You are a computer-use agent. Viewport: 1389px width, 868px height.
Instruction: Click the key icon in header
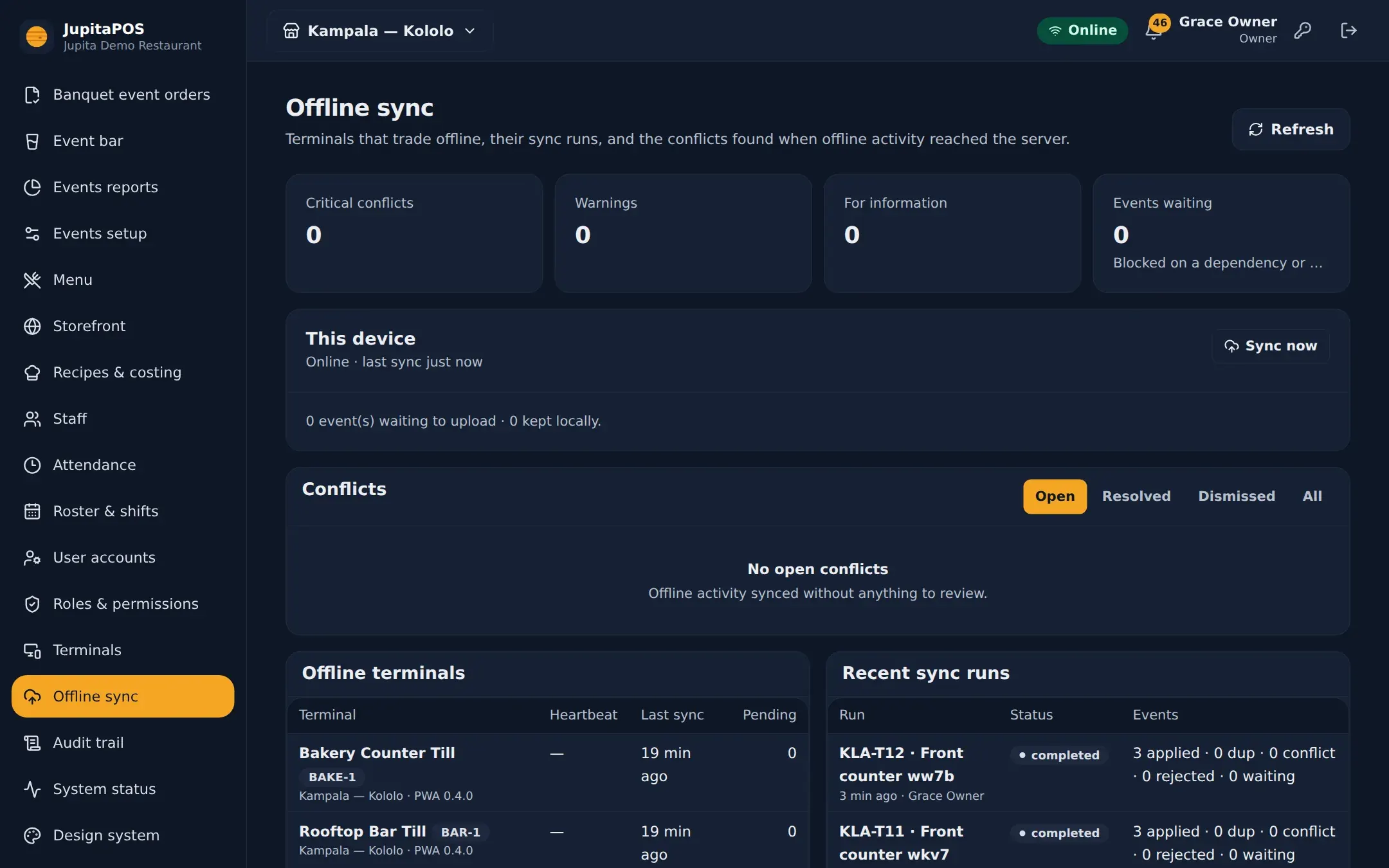[x=1303, y=30]
